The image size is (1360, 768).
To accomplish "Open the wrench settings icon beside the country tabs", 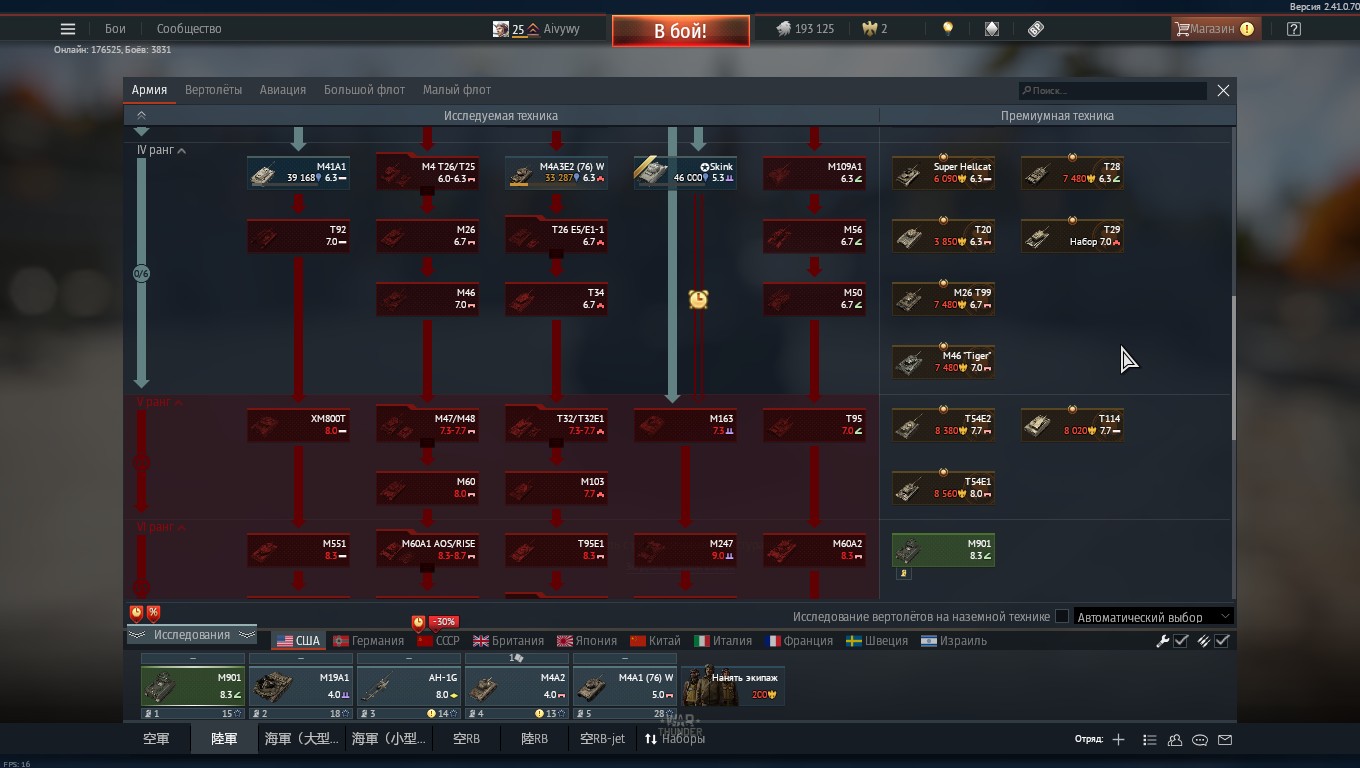I will [1162, 641].
